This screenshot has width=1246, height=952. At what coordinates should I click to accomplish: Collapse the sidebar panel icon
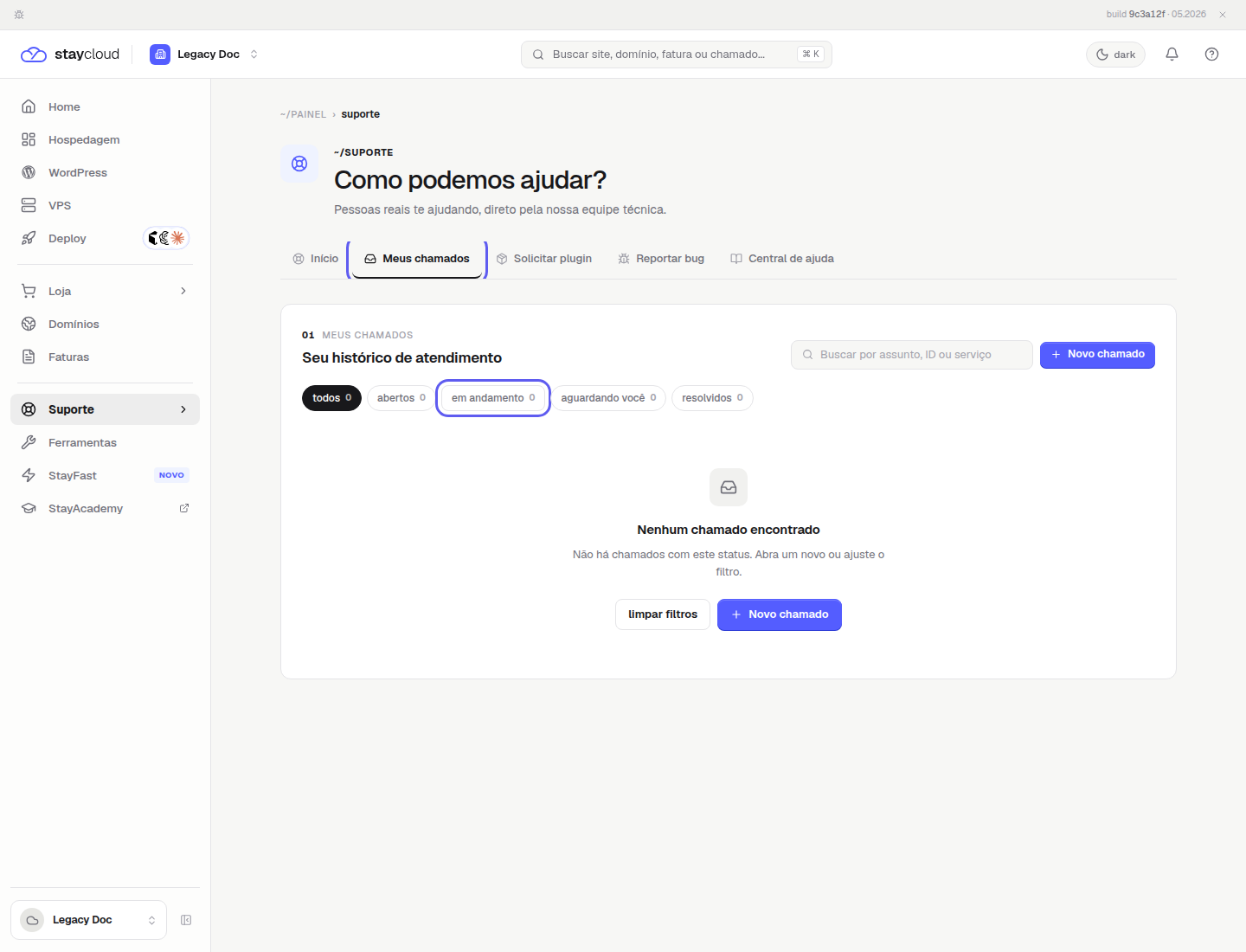tap(186, 920)
